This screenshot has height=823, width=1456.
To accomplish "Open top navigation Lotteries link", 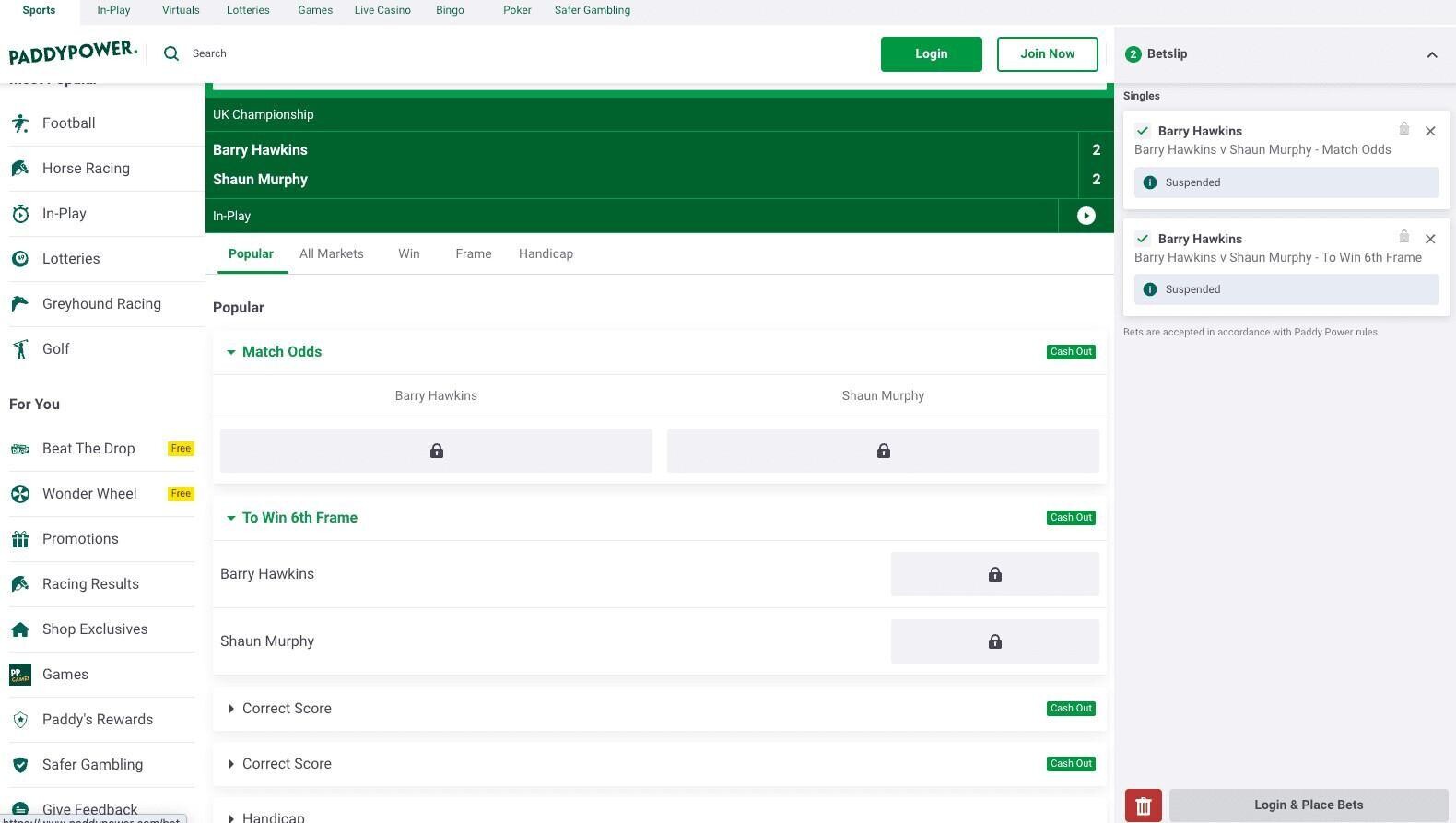I will (248, 10).
